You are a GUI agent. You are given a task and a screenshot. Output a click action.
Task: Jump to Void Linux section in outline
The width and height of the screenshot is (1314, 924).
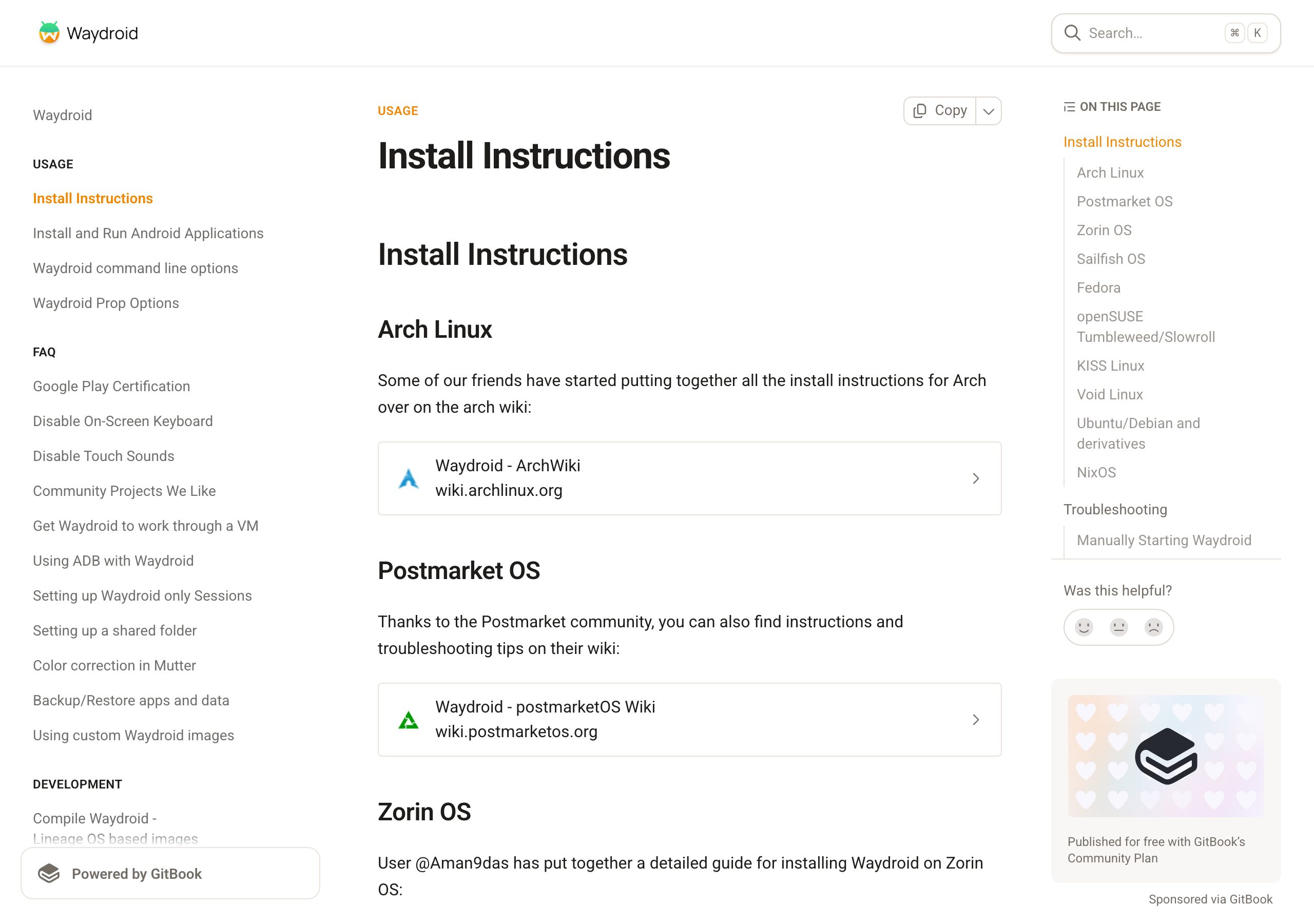(x=1110, y=394)
